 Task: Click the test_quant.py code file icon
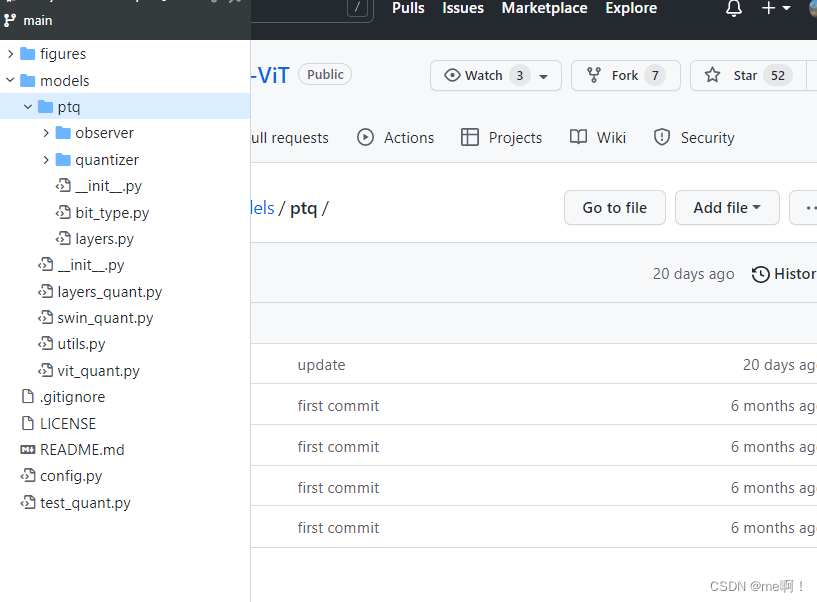[x=28, y=502]
